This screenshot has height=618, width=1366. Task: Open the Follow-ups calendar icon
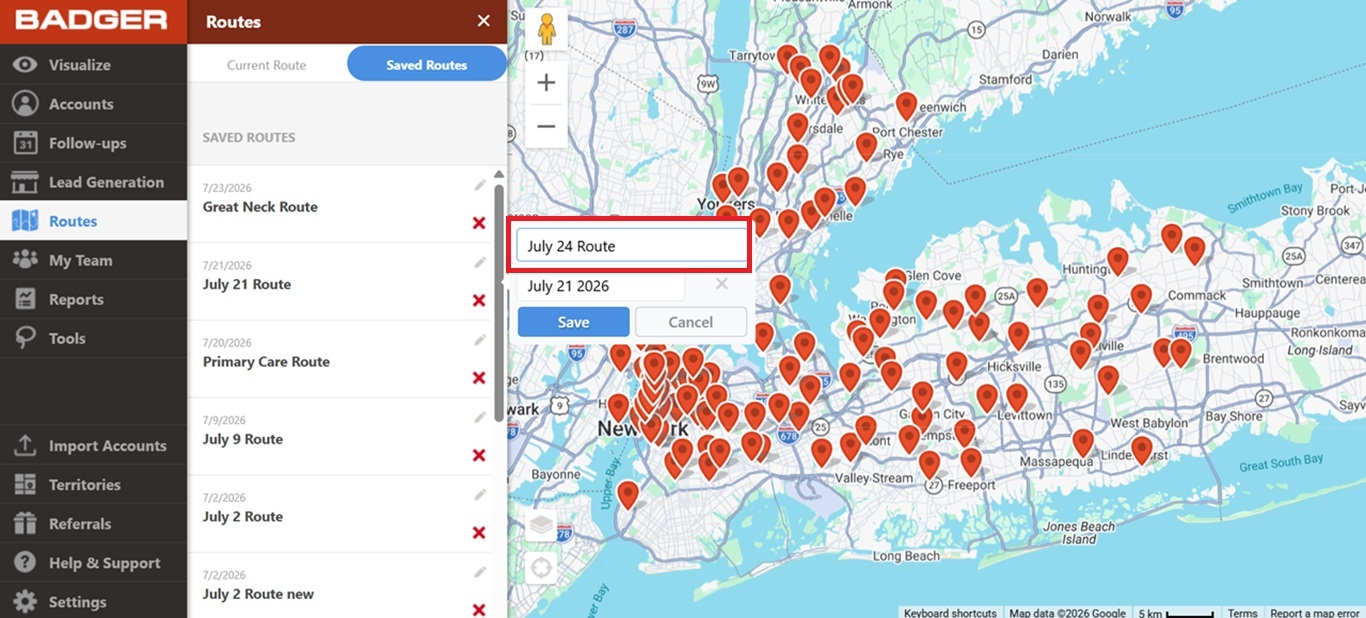coord(25,143)
